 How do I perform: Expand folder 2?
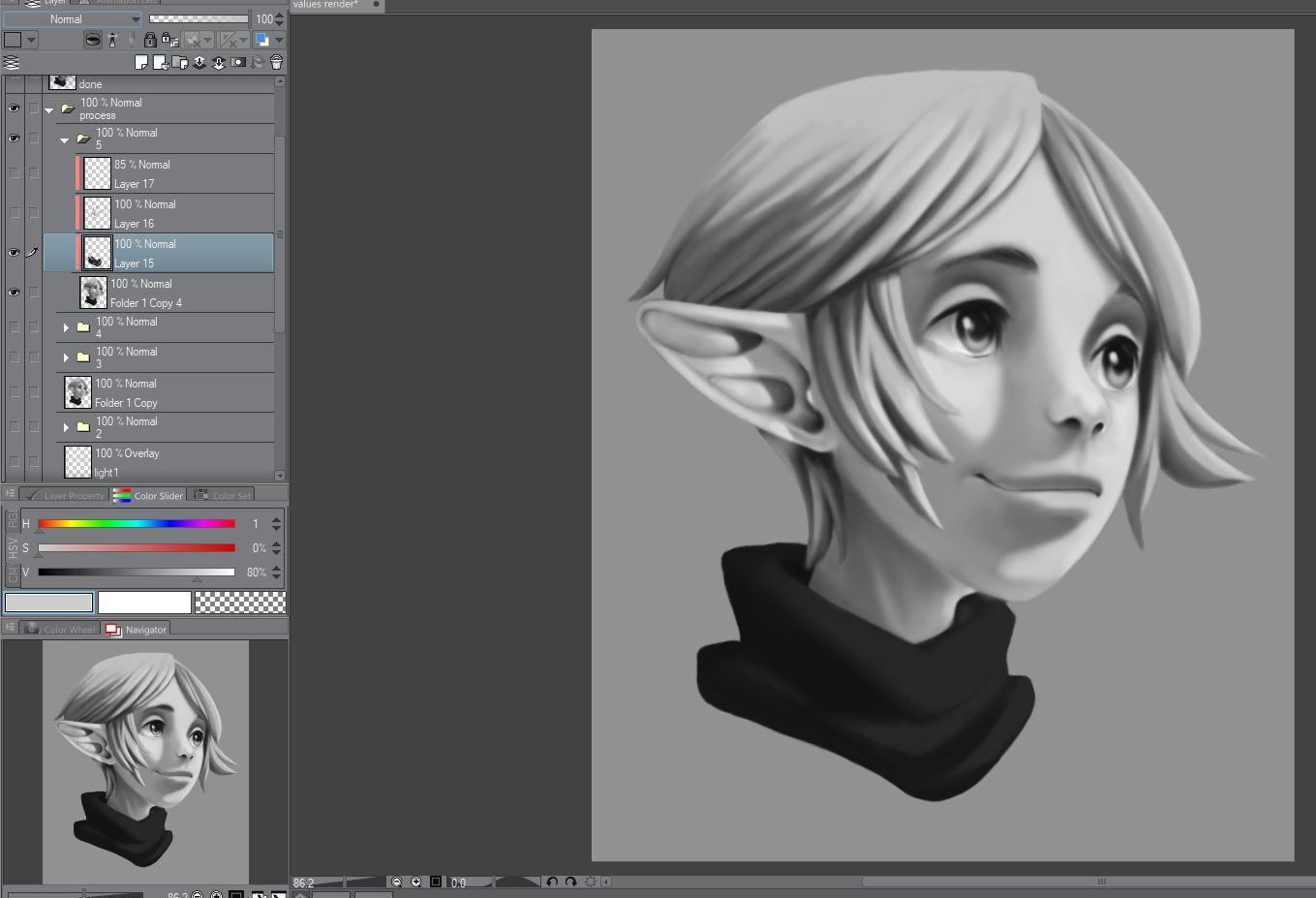tap(66, 427)
